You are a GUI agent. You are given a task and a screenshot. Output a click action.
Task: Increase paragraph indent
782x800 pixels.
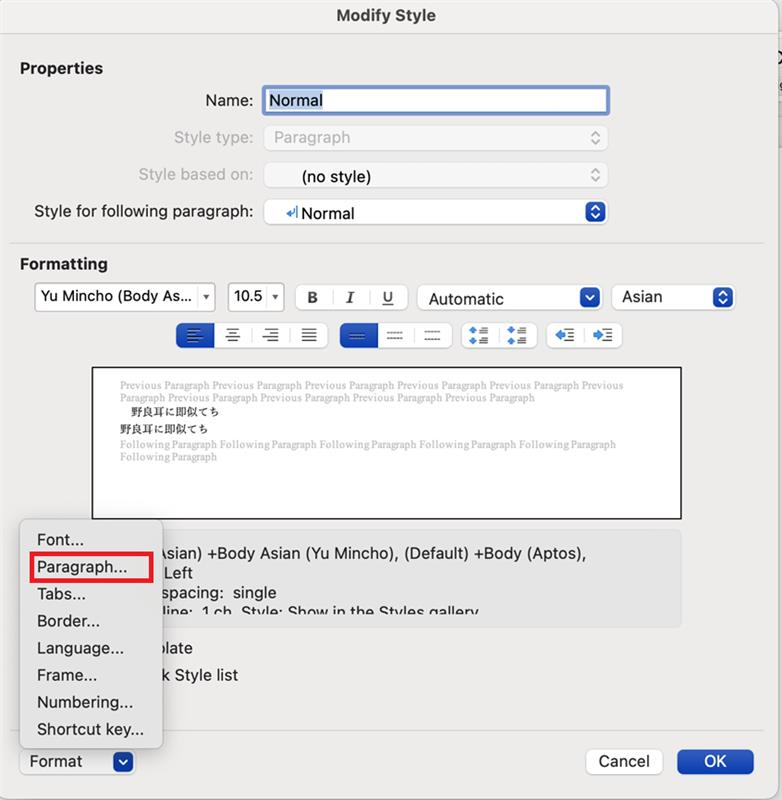[603, 335]
